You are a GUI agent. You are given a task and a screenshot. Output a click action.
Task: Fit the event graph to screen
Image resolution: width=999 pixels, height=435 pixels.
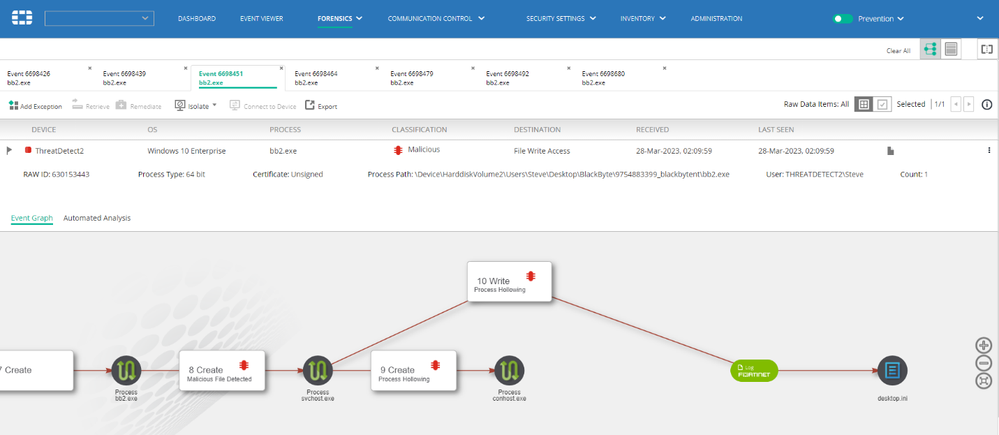click(984, 381)
